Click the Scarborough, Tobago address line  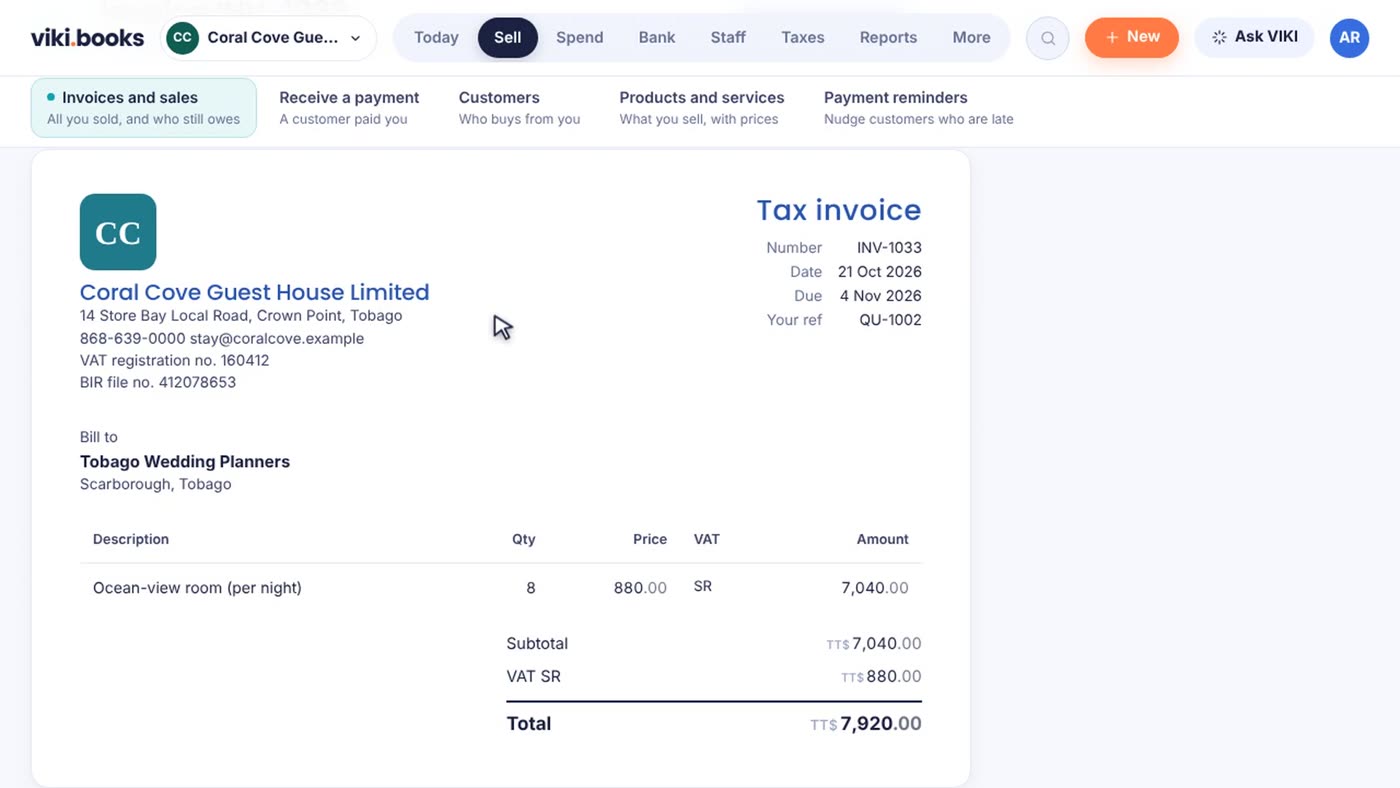point(155,484)
